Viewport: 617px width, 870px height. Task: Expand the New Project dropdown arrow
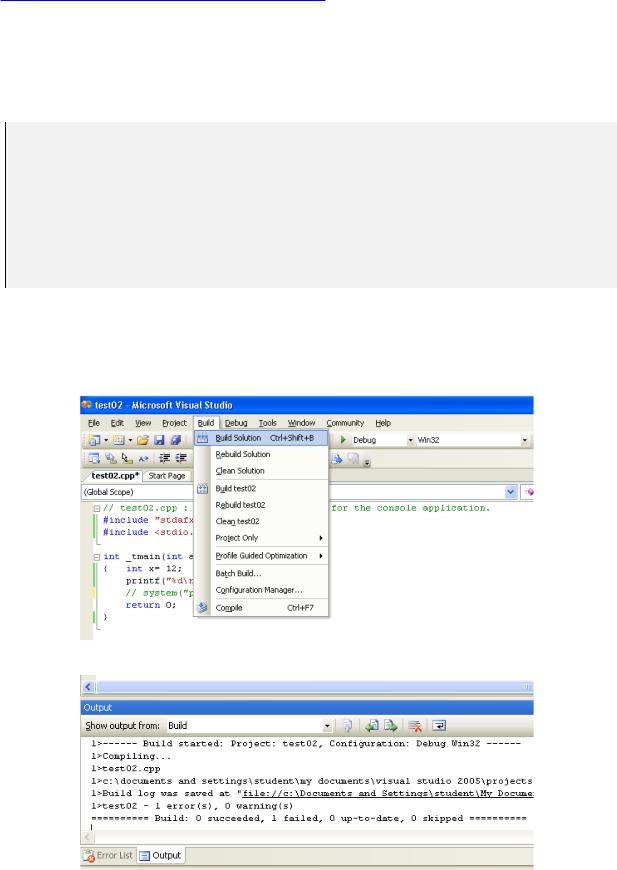tap(105, 440)
